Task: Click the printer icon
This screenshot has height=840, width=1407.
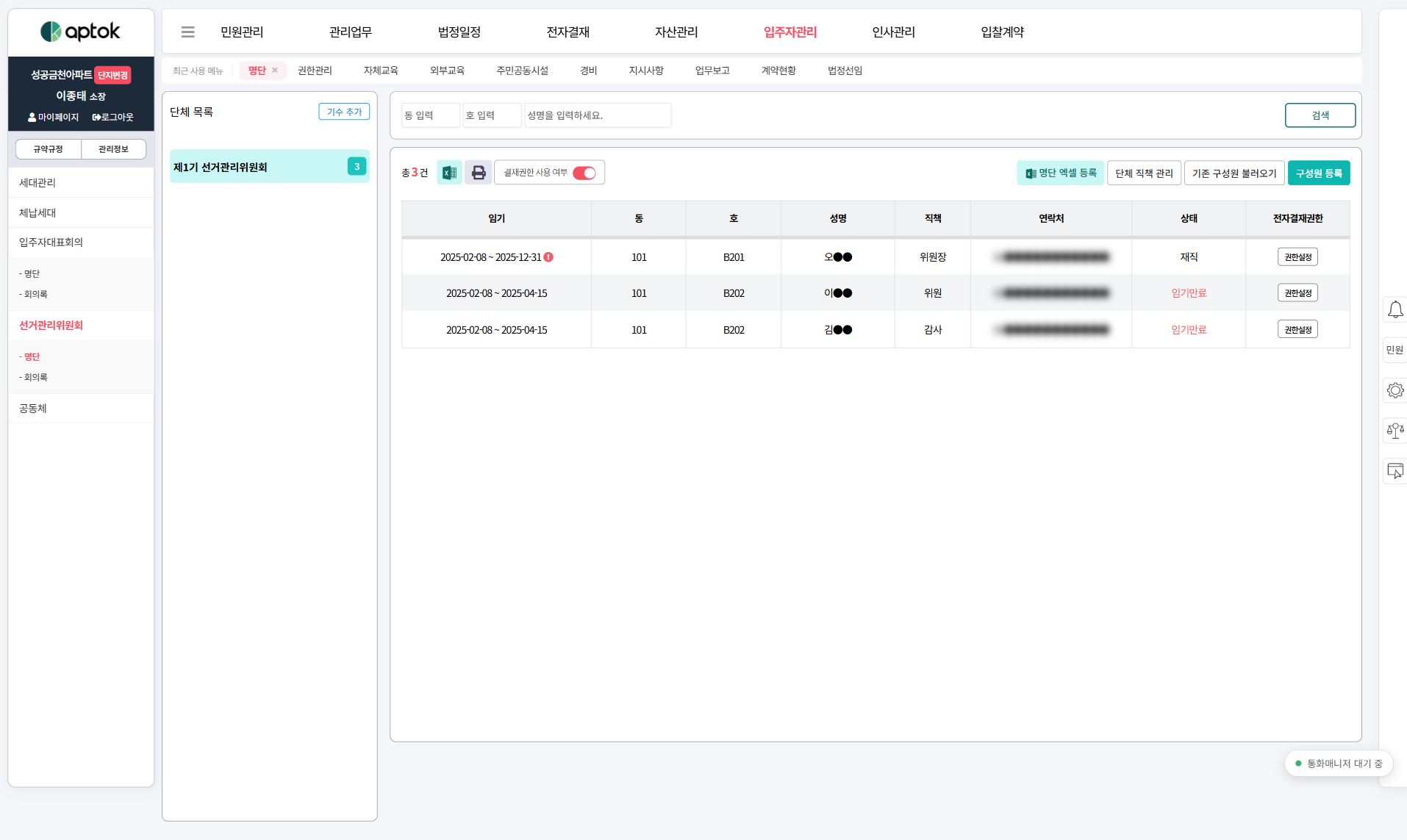Action: pyautogui.click(x=479, y=173)
